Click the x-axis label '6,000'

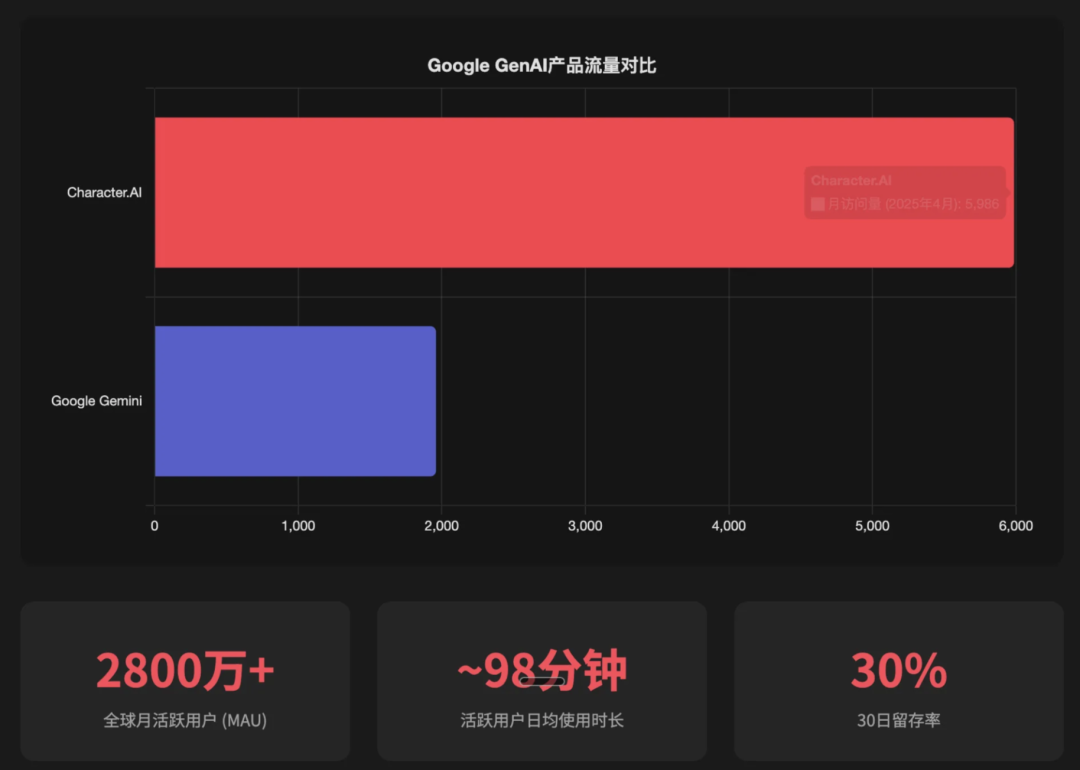[x=1015, y=526]
